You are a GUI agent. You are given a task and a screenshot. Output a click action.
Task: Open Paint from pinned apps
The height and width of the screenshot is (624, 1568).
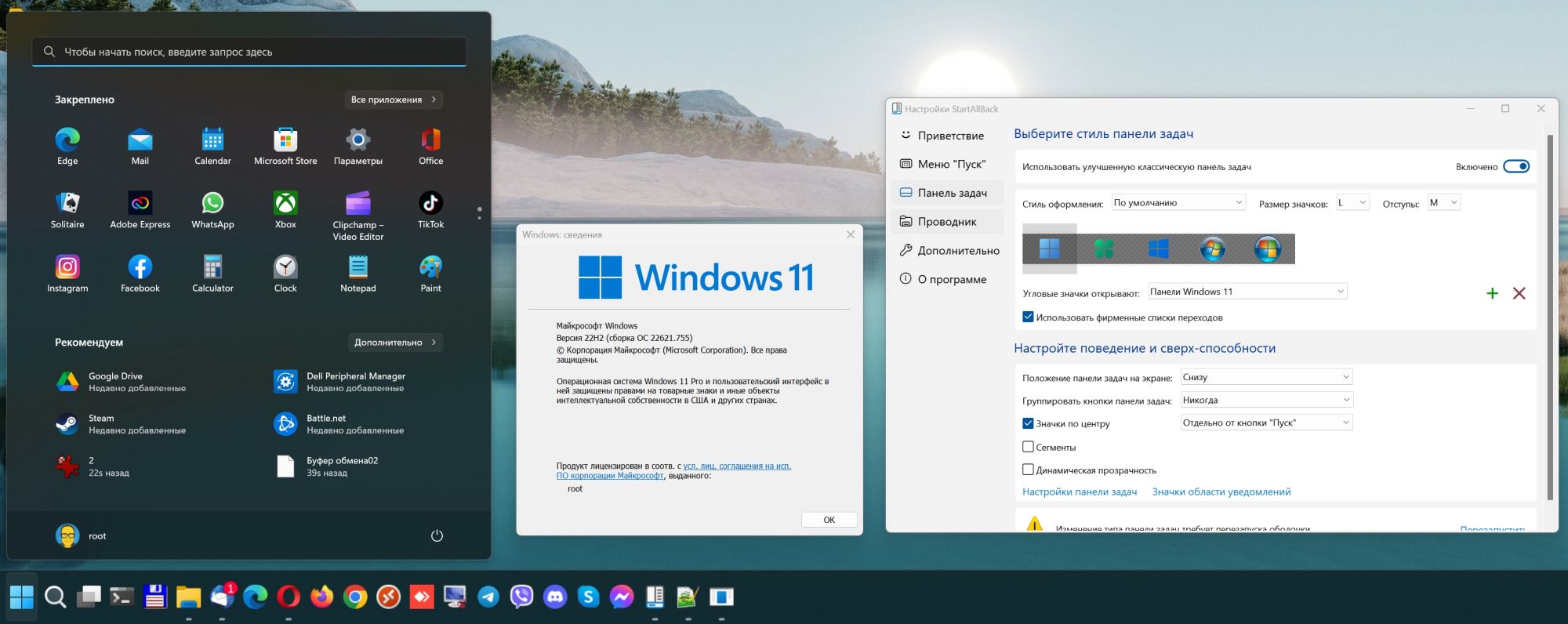point(430,274)
